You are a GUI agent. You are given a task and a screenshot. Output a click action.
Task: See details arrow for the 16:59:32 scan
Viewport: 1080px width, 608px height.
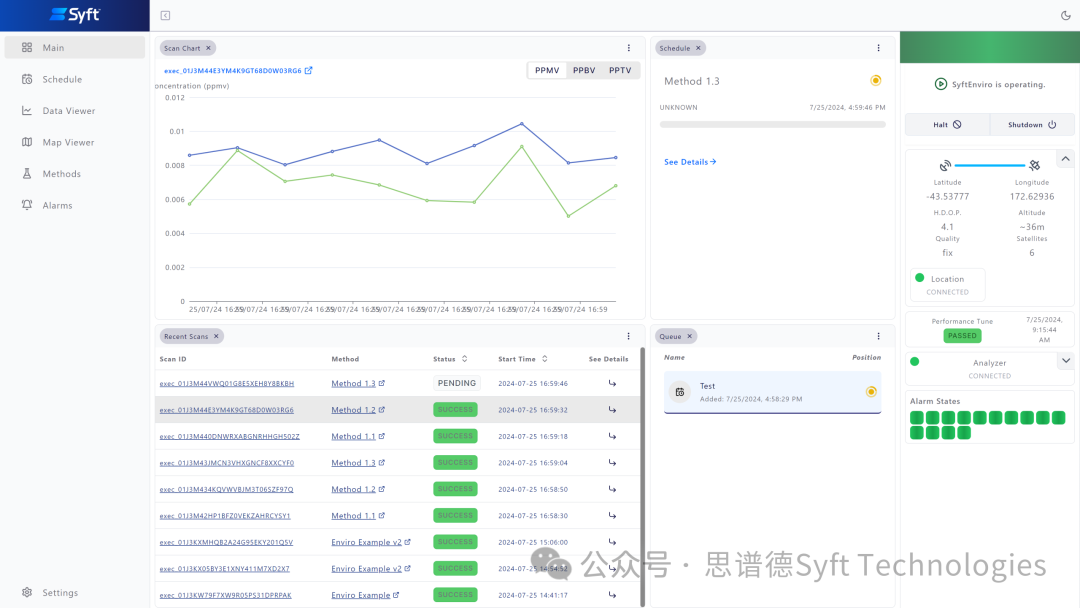click(x=612, y=410)
